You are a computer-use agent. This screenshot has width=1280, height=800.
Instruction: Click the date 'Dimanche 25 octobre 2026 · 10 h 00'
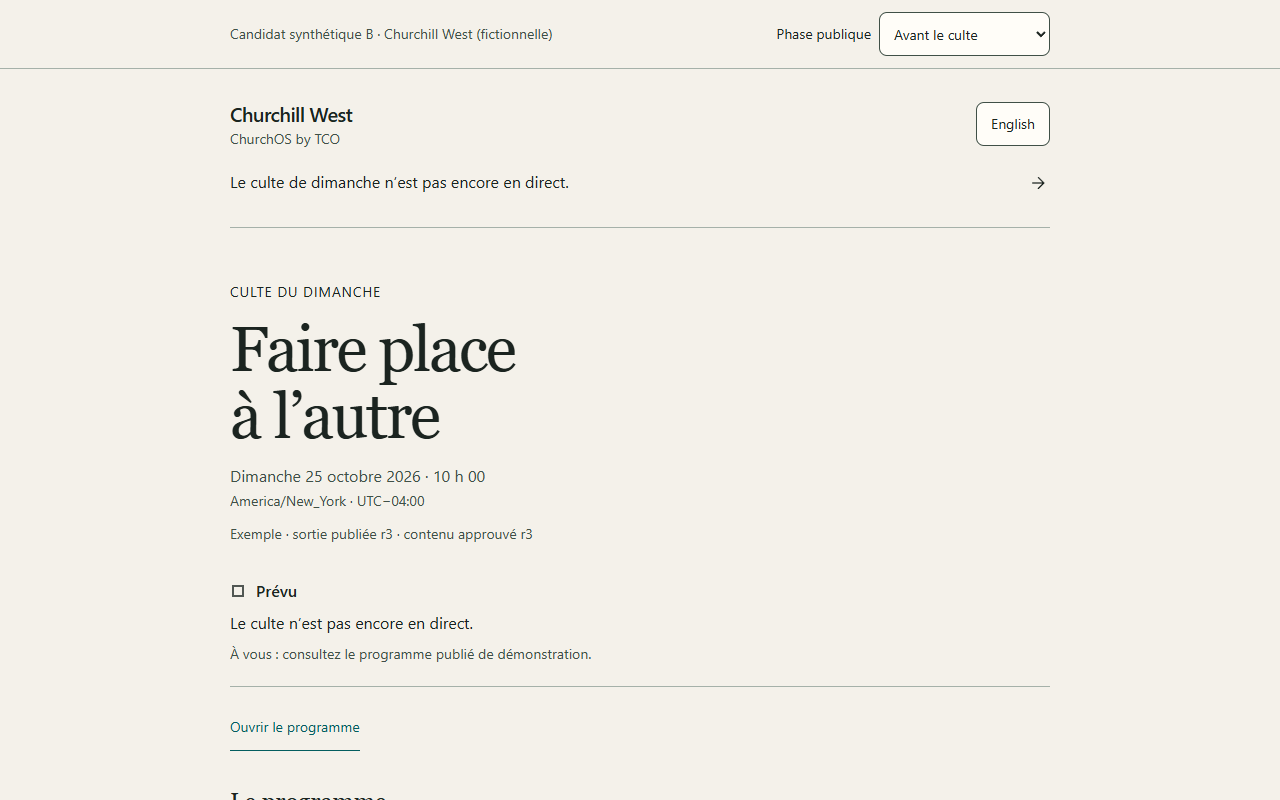[357, 476]
